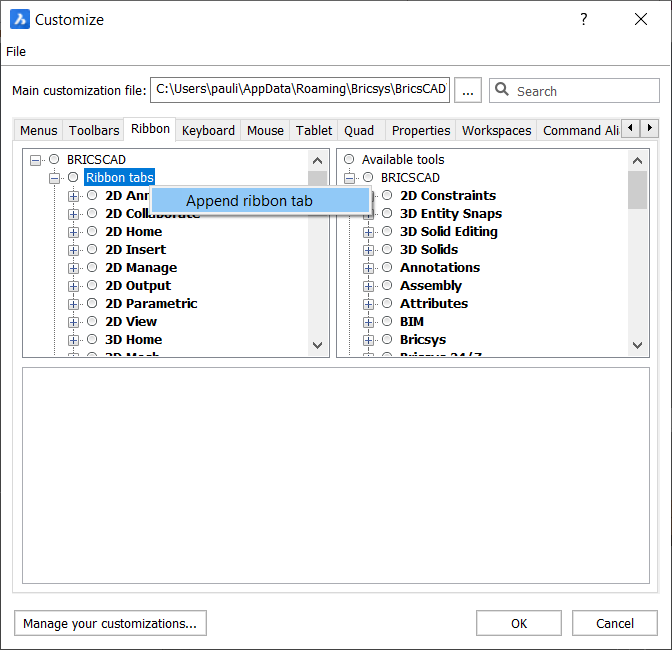Choose Append ribbon tab from context menu
672x650 pixels.
[x=260, y=201]
